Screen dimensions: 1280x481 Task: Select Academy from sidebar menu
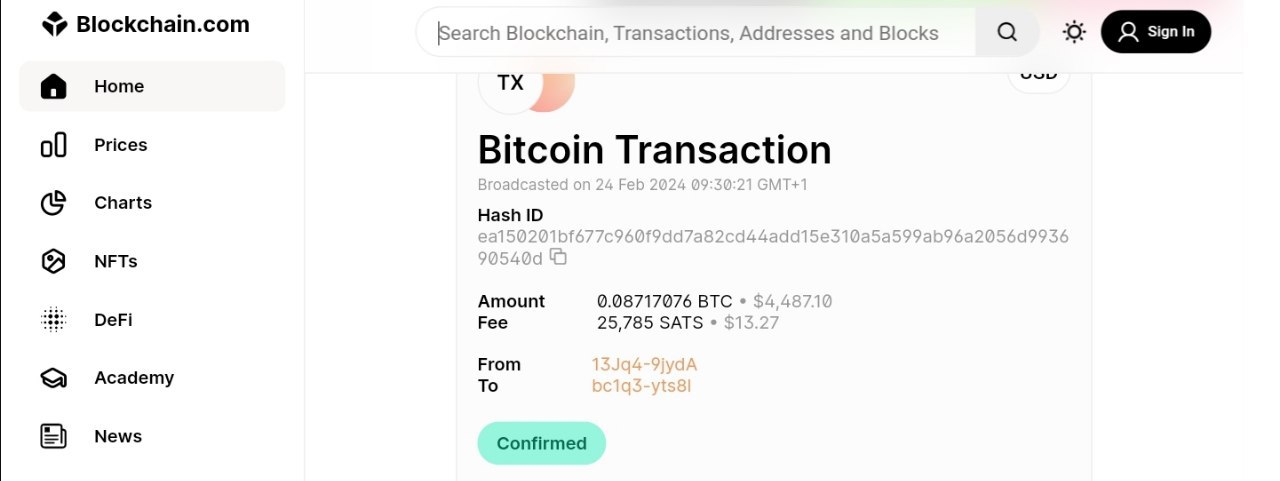(134, 378)
